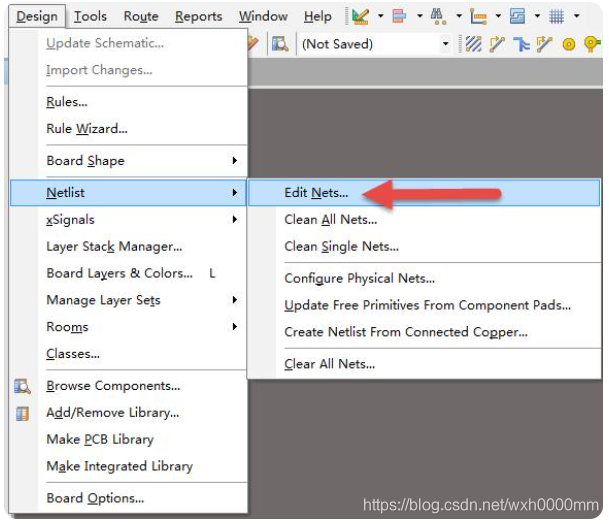Launch Rule Wizard...

128,129
